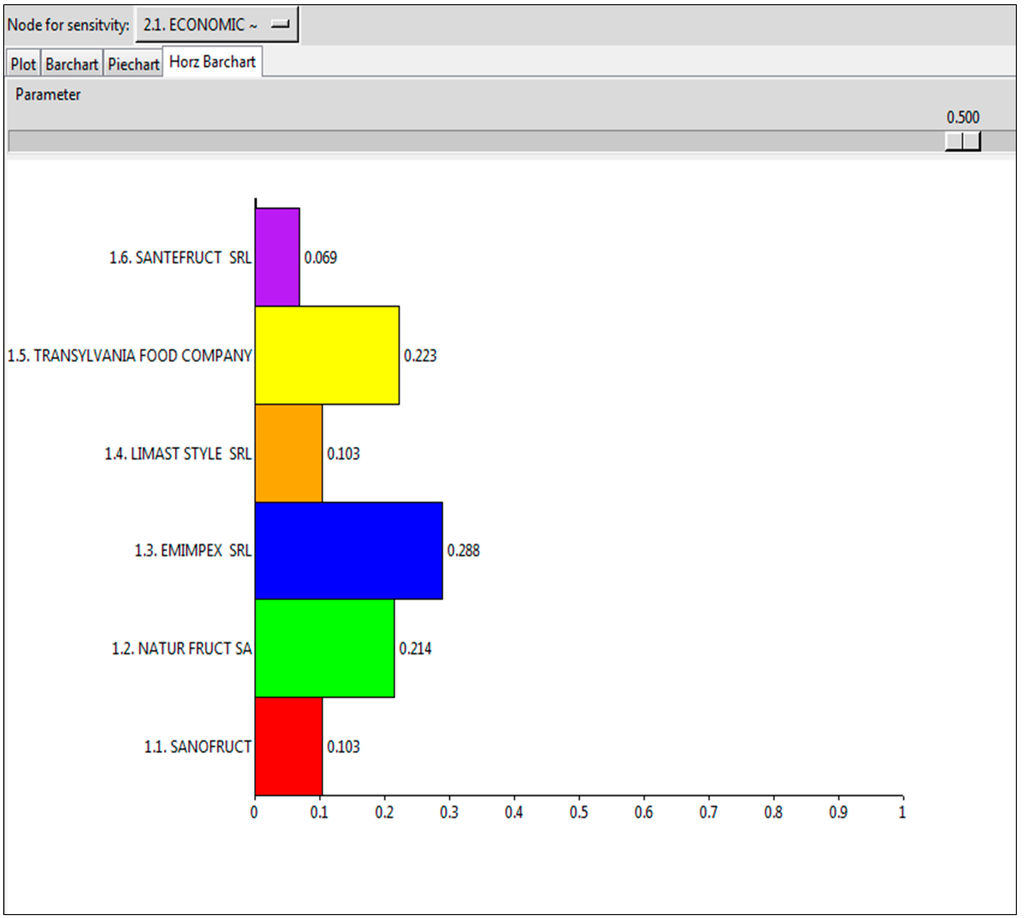Select the Piechart tab

(134, 64)
